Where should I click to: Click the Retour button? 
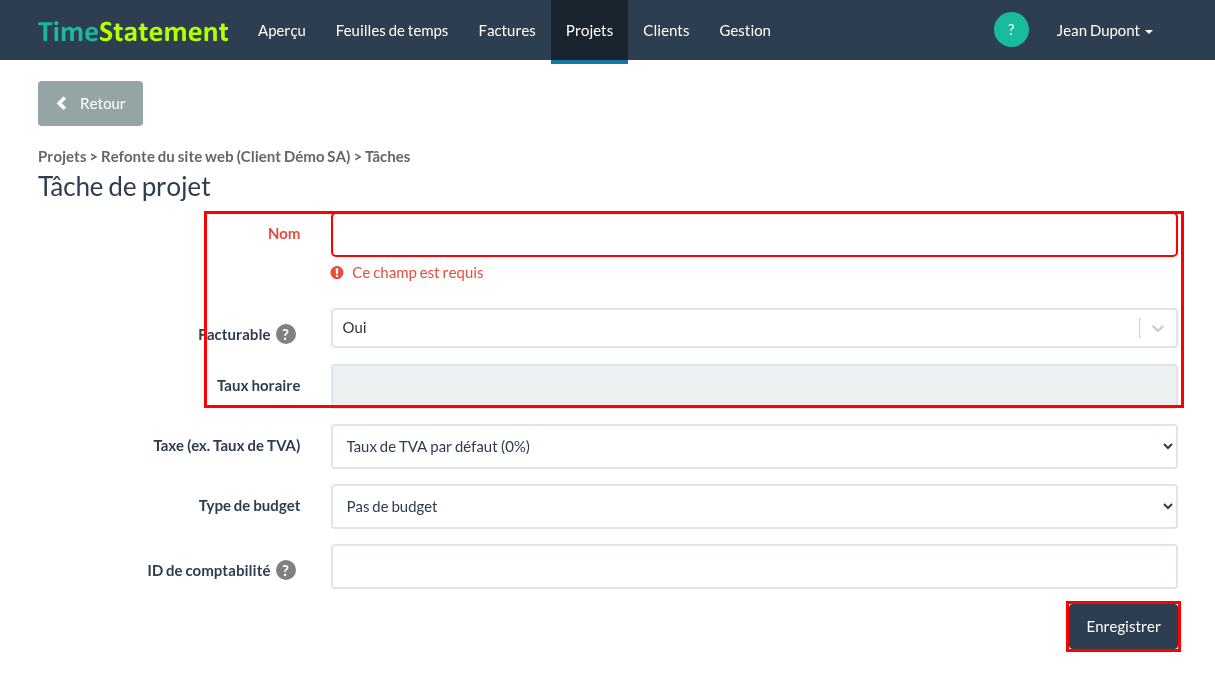pyautogui.click(x=90, y=104)
